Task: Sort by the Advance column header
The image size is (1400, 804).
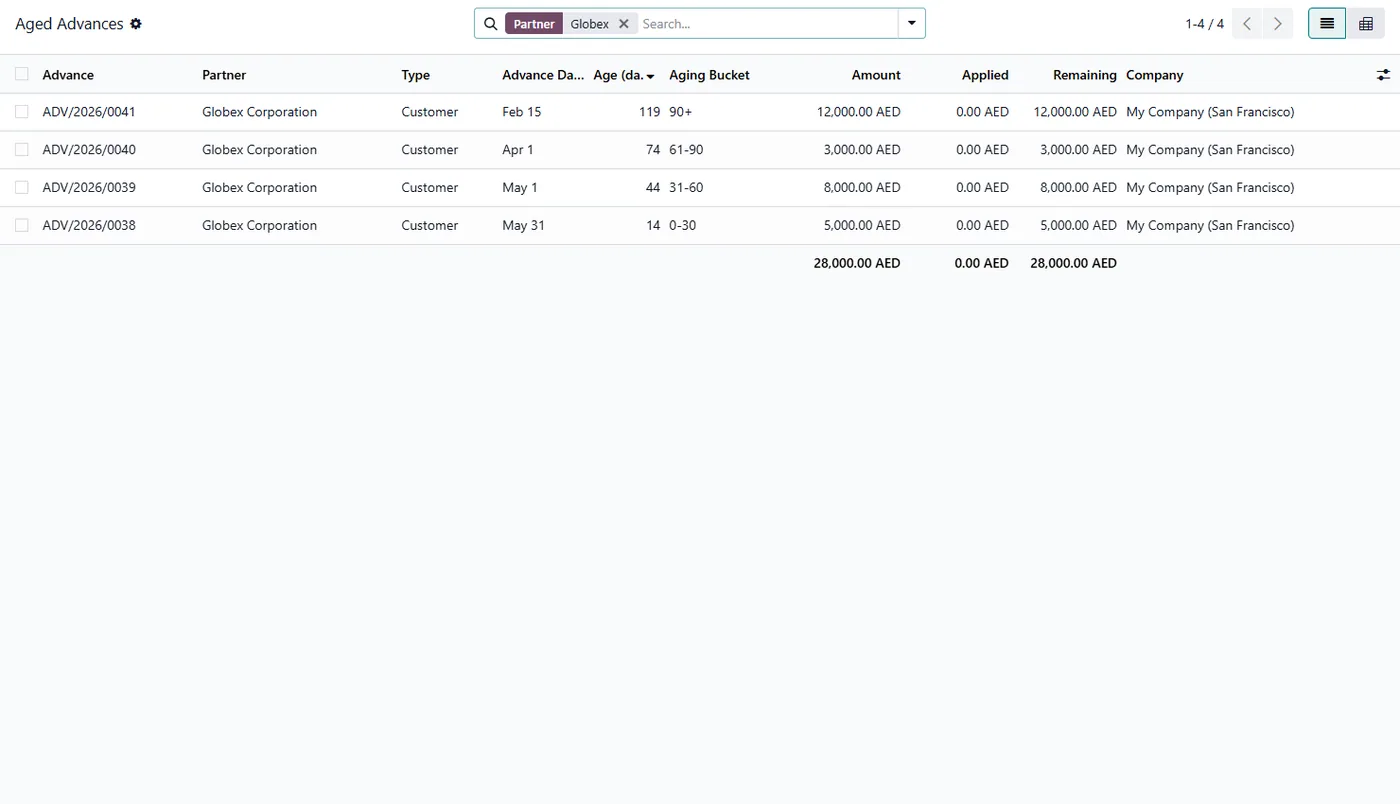Action: click(x=68, y=75)
